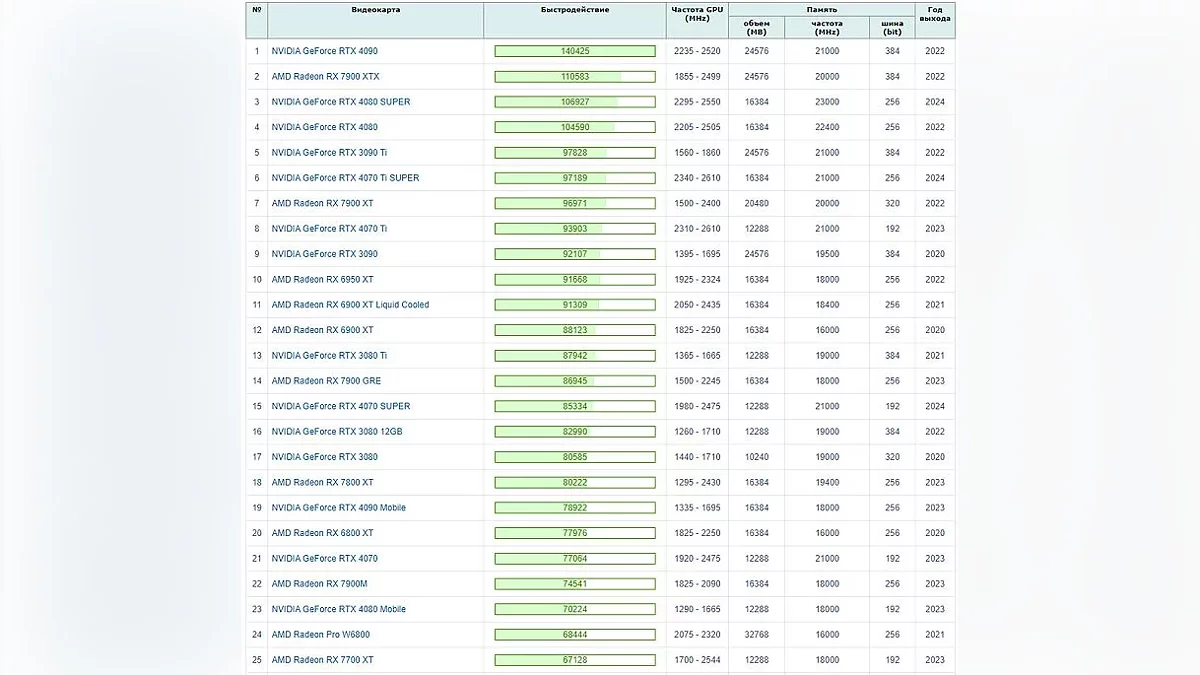This screenshot has height=675, width=1200.
Task: Select GPU frequency value 1290 - 1665
Action: click(697, 609)
